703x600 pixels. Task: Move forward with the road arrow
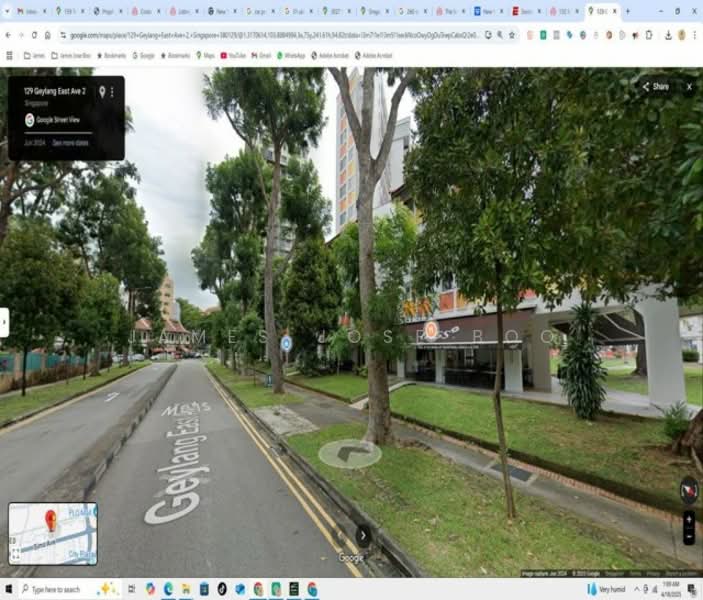pos(350,453)
